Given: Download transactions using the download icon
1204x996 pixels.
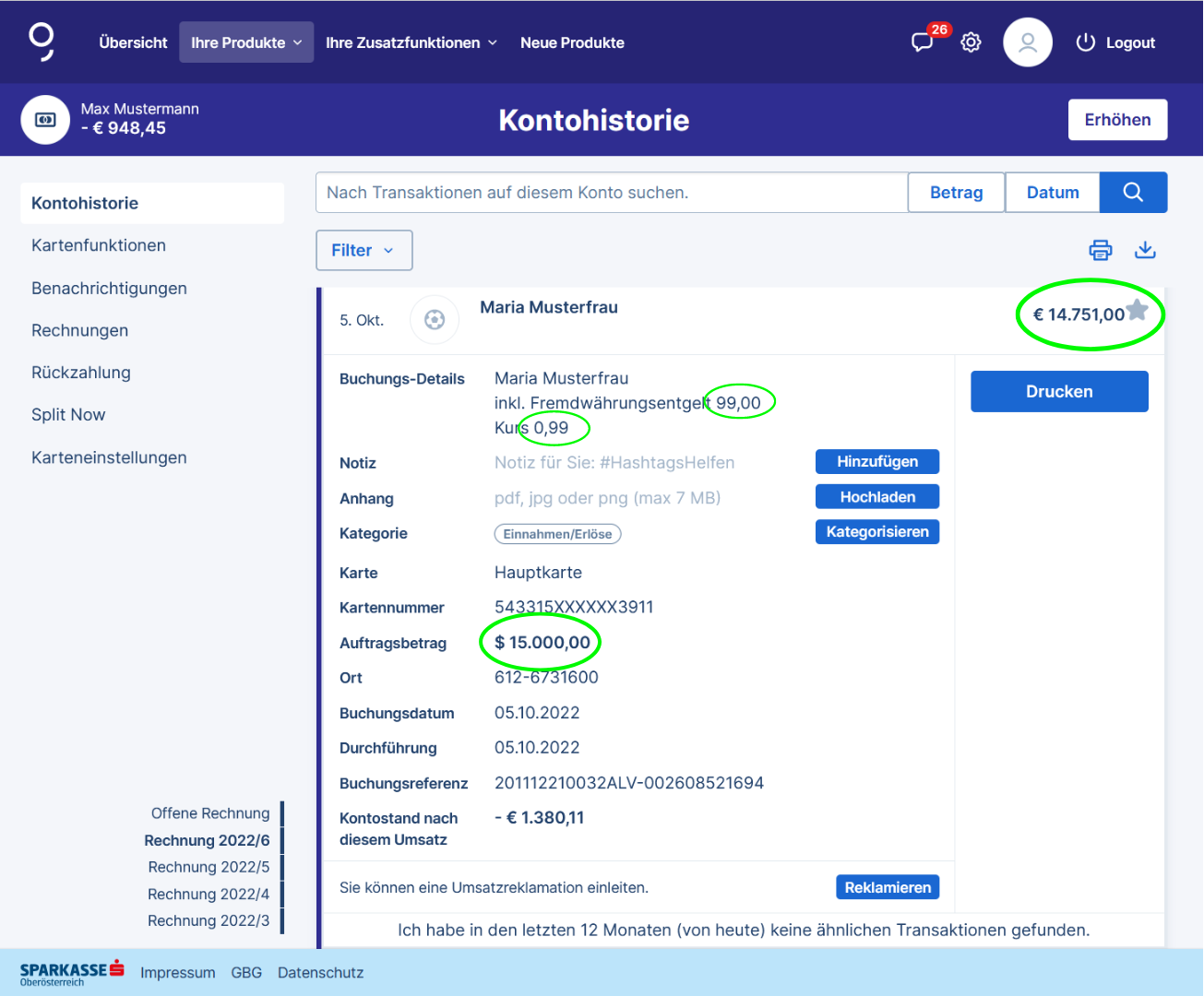Looking at the screenshot, I should click(x=1145, y=250).
